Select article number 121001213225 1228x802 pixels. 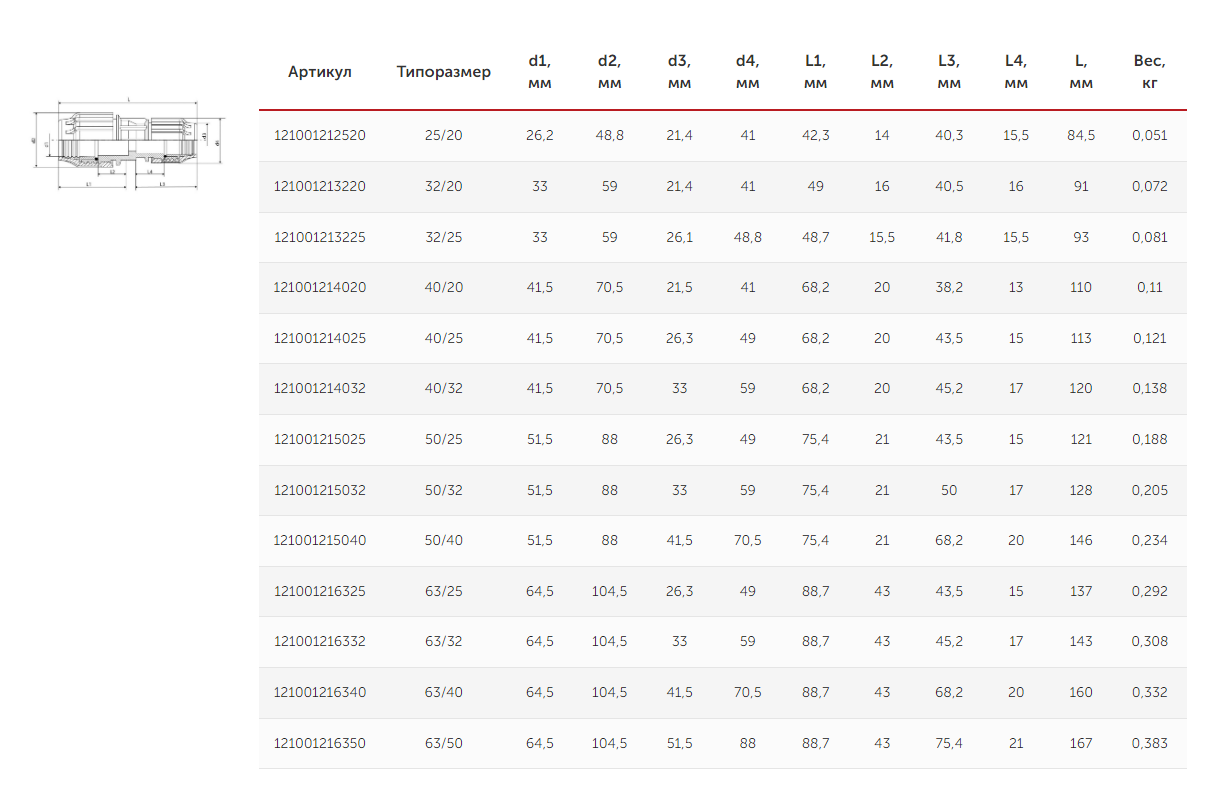click(320, 237)
